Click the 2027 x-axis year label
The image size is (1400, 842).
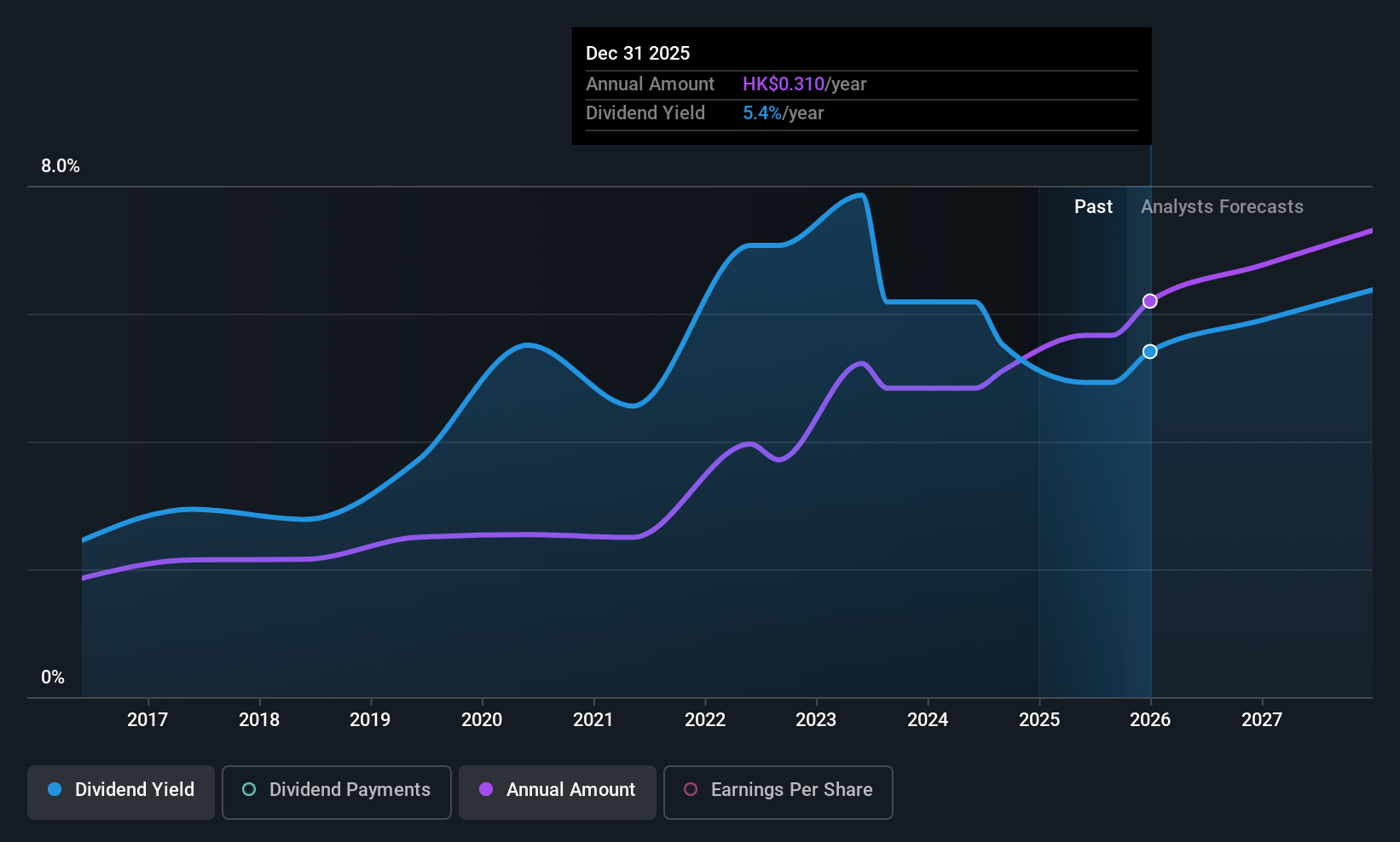[x=1262, y=720]
